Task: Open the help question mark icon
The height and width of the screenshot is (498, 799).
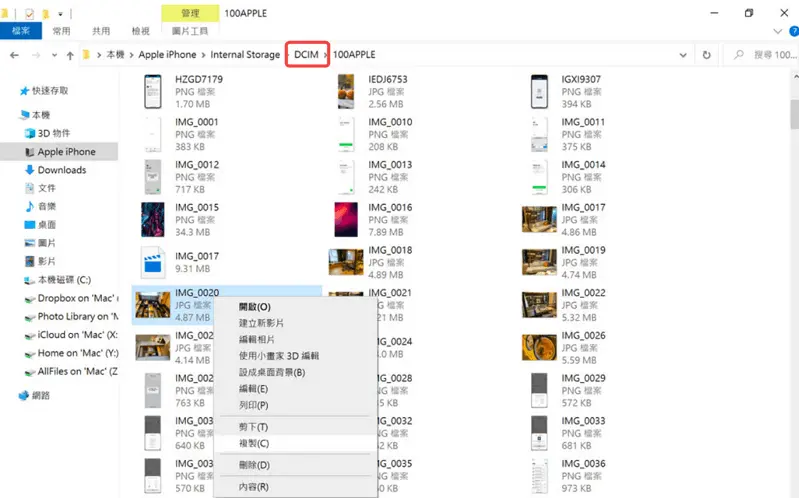Action: pos(794,31)
